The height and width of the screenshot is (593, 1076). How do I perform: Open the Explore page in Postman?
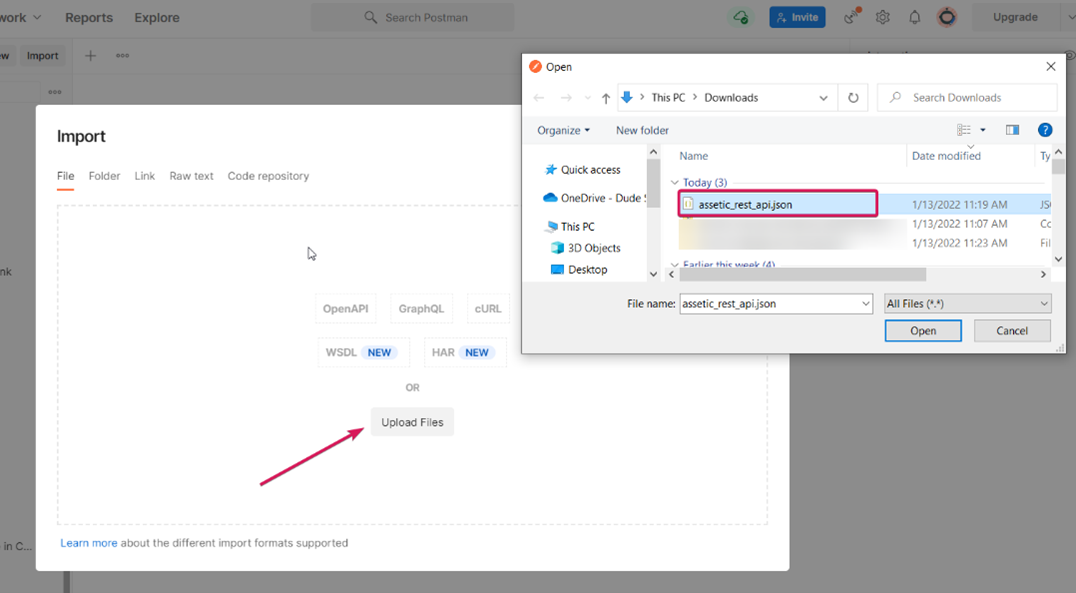coord(157,17)
